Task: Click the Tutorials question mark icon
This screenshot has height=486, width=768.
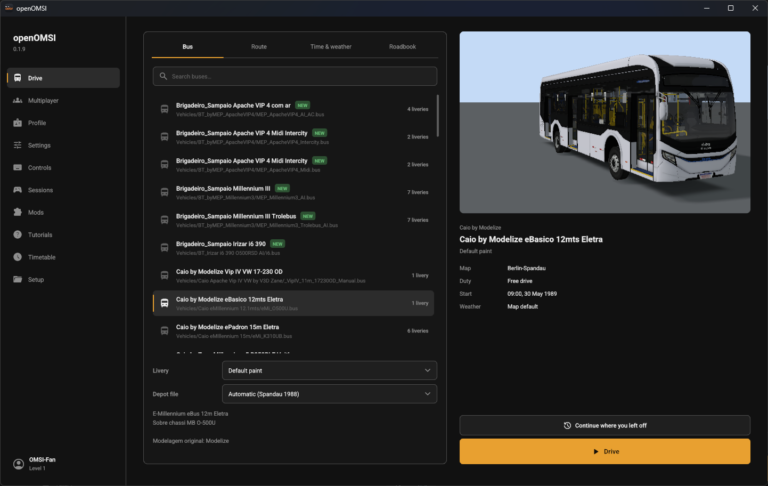Action: [x=18, y=235]
